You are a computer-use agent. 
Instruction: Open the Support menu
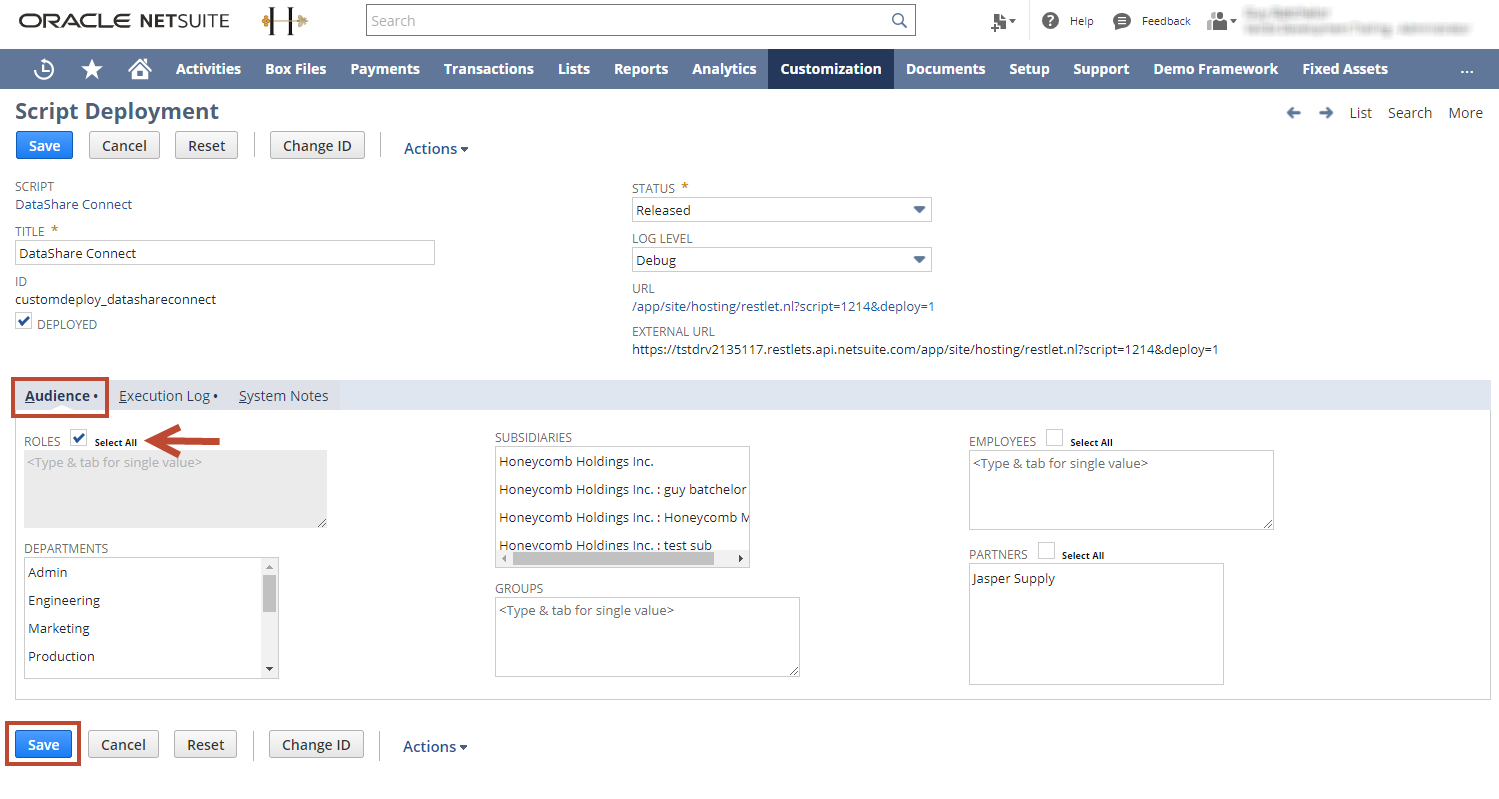point(1101,69)
